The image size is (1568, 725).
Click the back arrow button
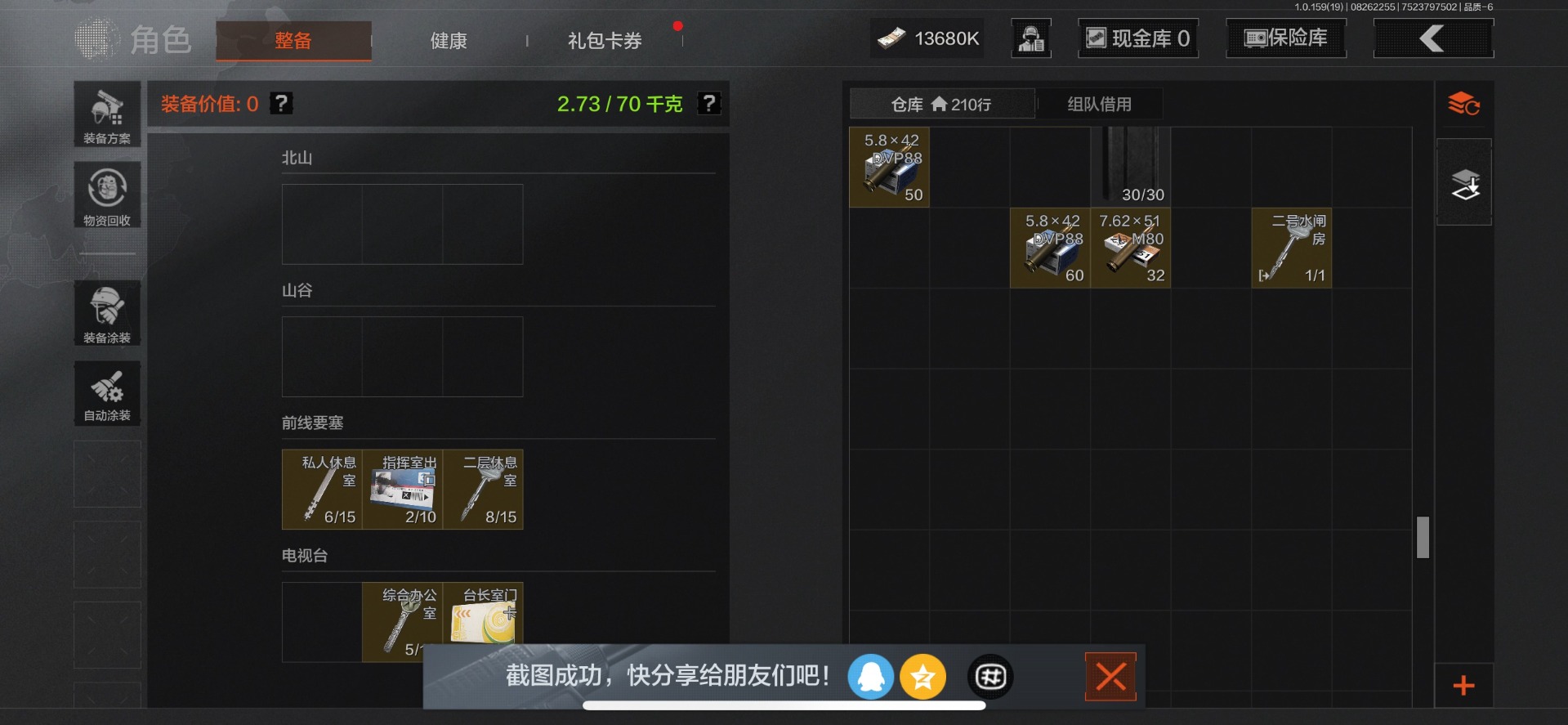tap(1433, 38)
